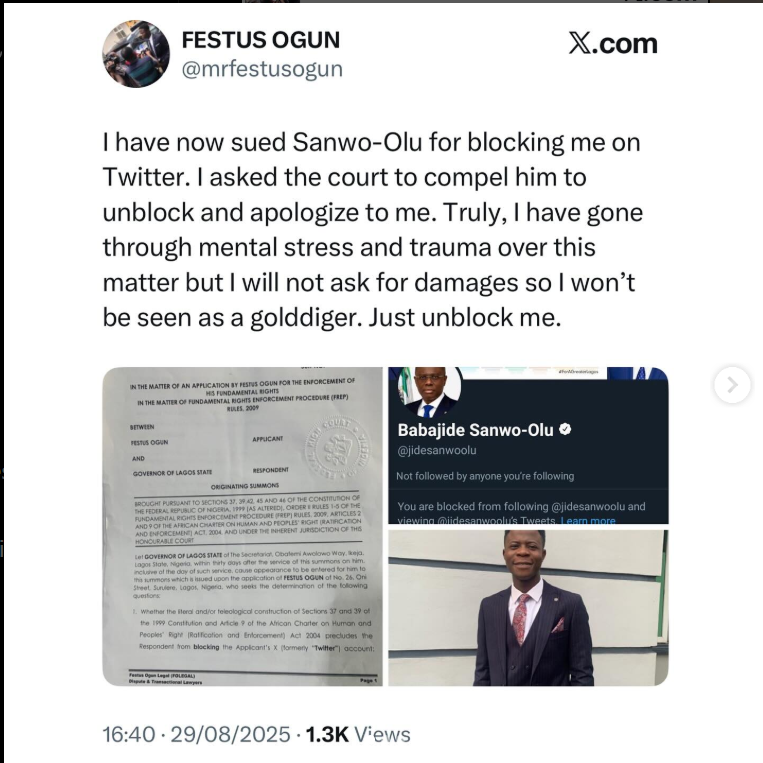Open the court summons document image
Screen dimensions: 763x763
click(x=242, y=526)
